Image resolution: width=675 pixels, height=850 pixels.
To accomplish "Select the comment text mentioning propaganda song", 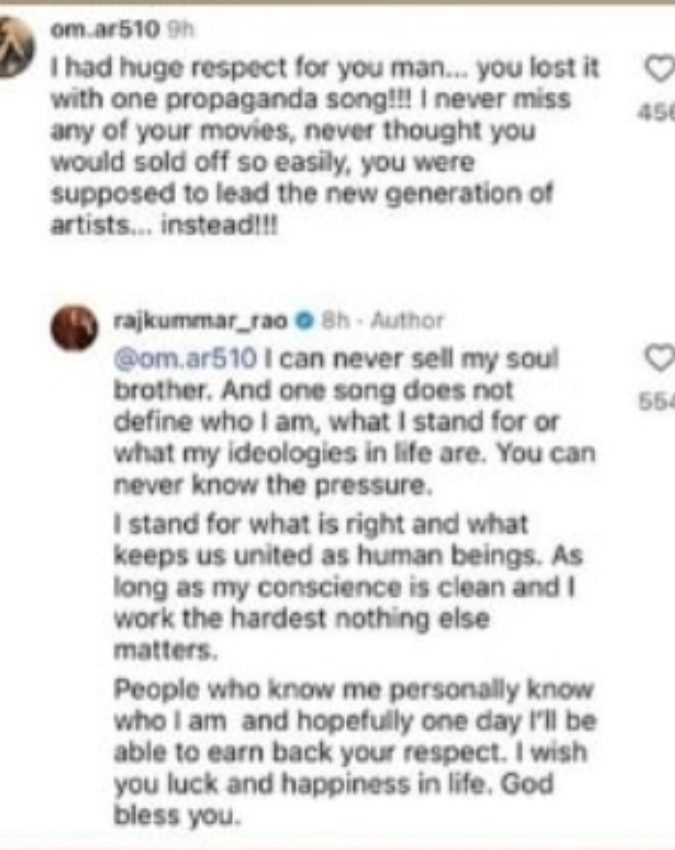I will coord(325,146).
